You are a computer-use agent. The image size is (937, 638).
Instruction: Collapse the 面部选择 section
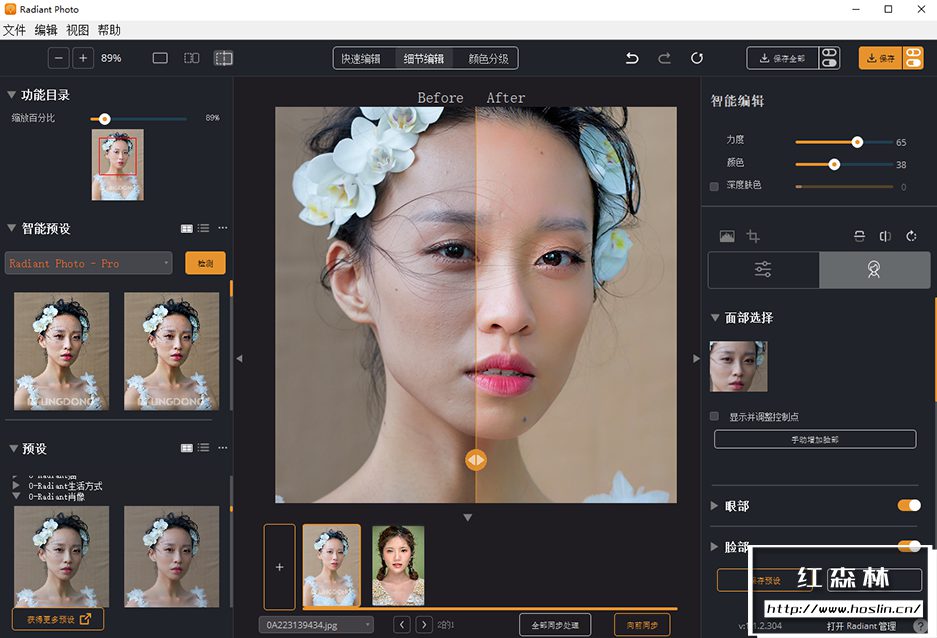click(x=715, y=318)
